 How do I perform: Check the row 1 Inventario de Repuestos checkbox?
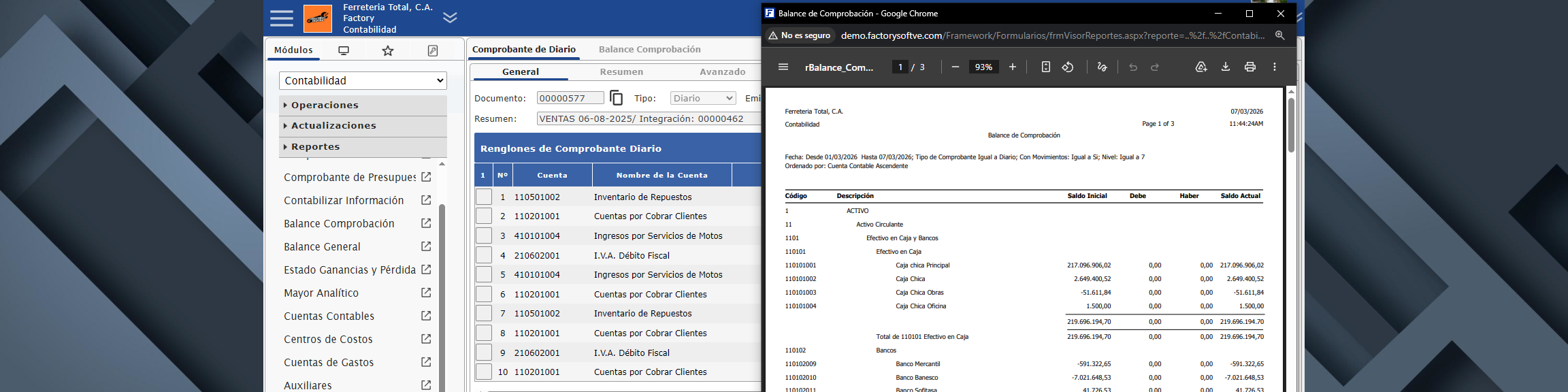(484, 197)
